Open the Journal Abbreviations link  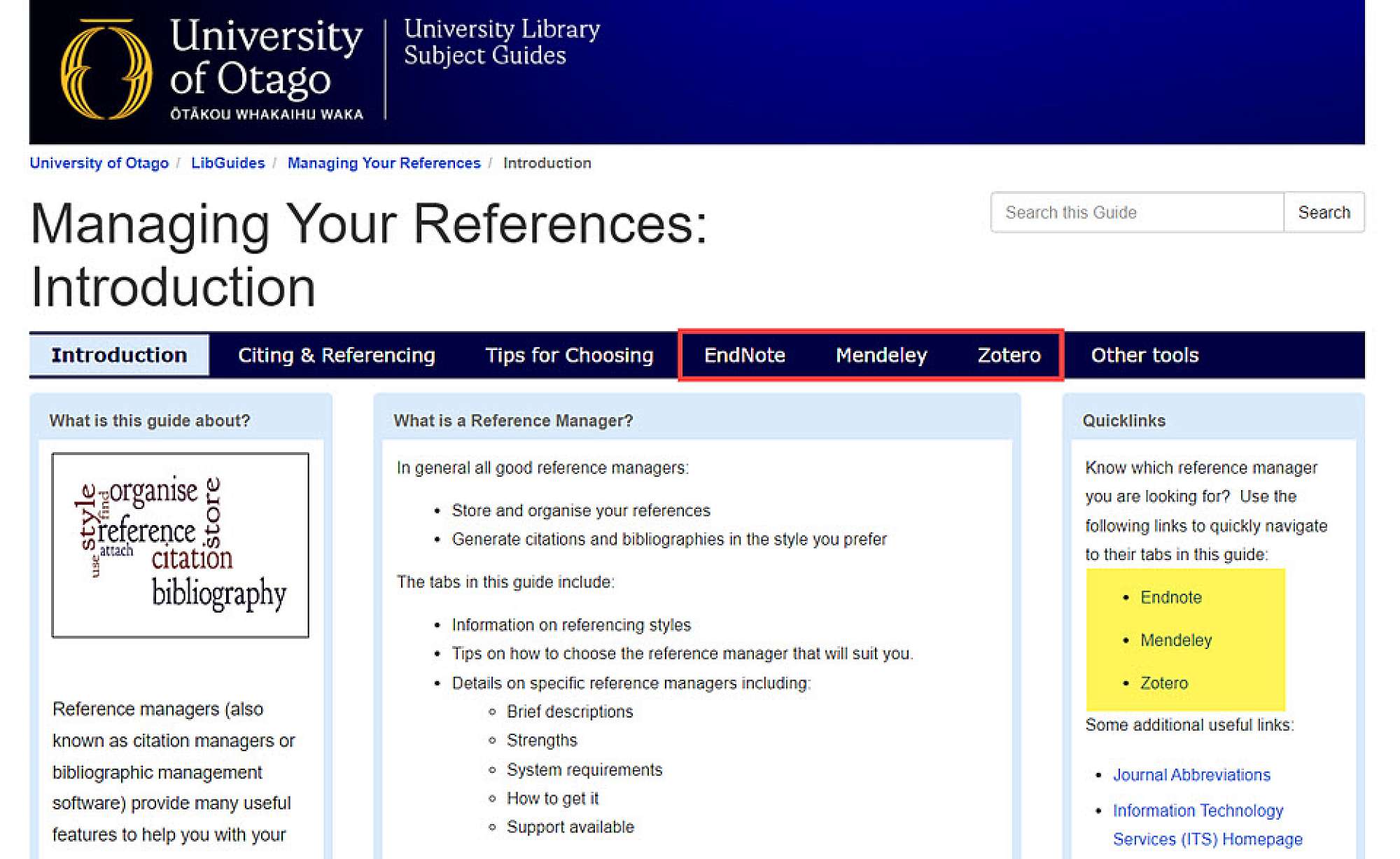[1191, 775]
